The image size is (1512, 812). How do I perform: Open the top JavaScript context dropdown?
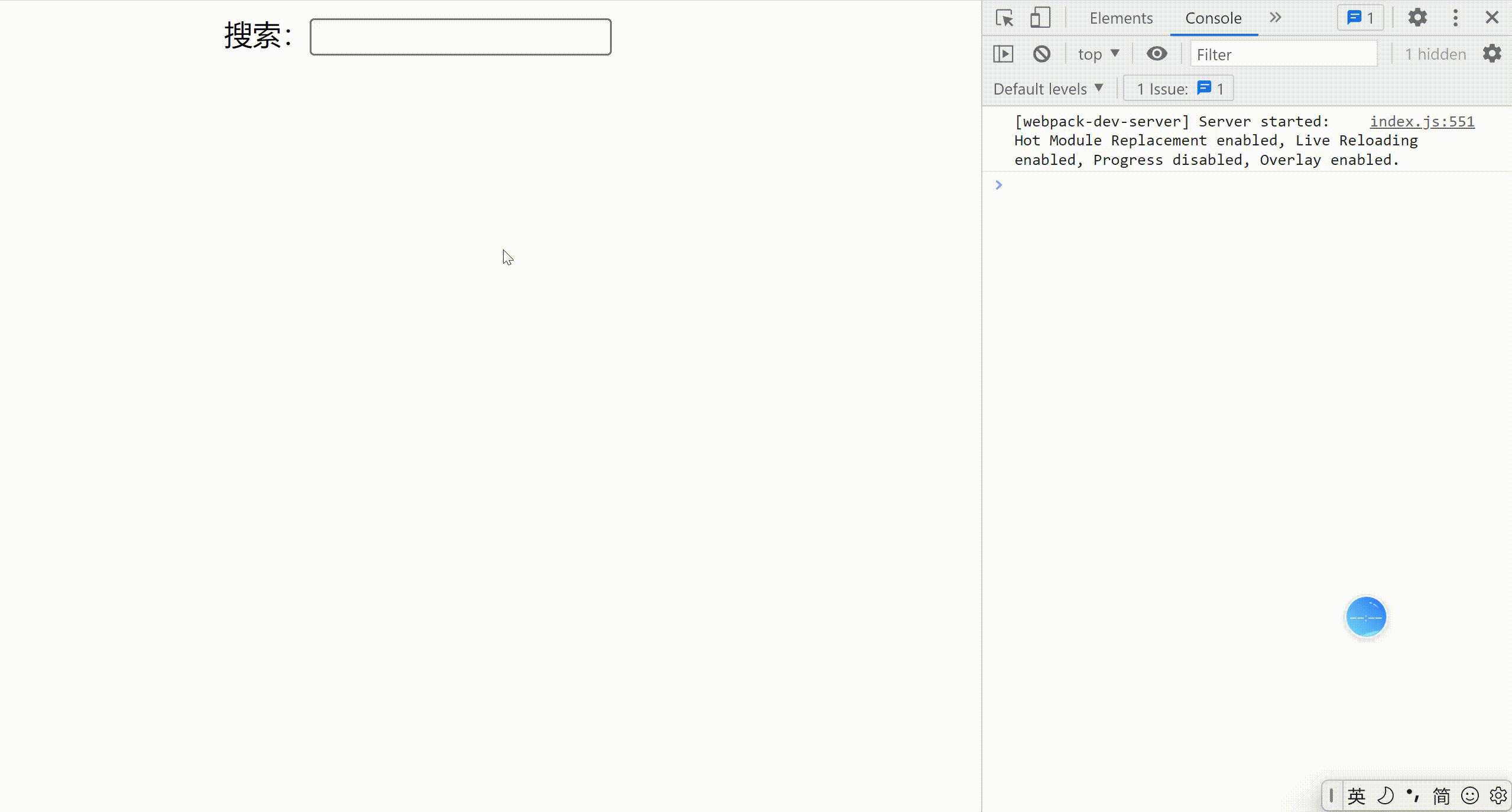[1098, 54]
